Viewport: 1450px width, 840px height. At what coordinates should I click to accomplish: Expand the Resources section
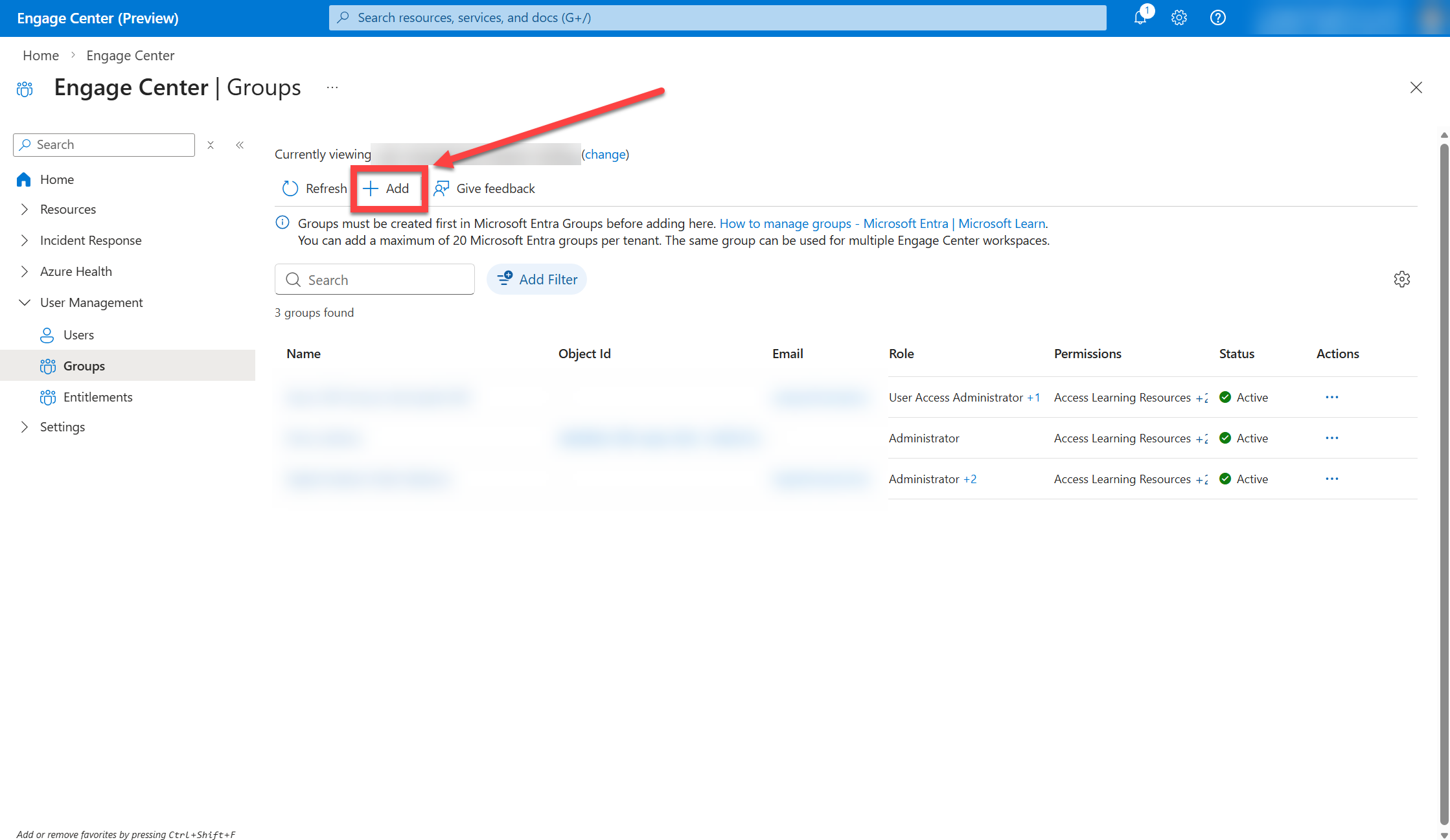tap(25, 209)
